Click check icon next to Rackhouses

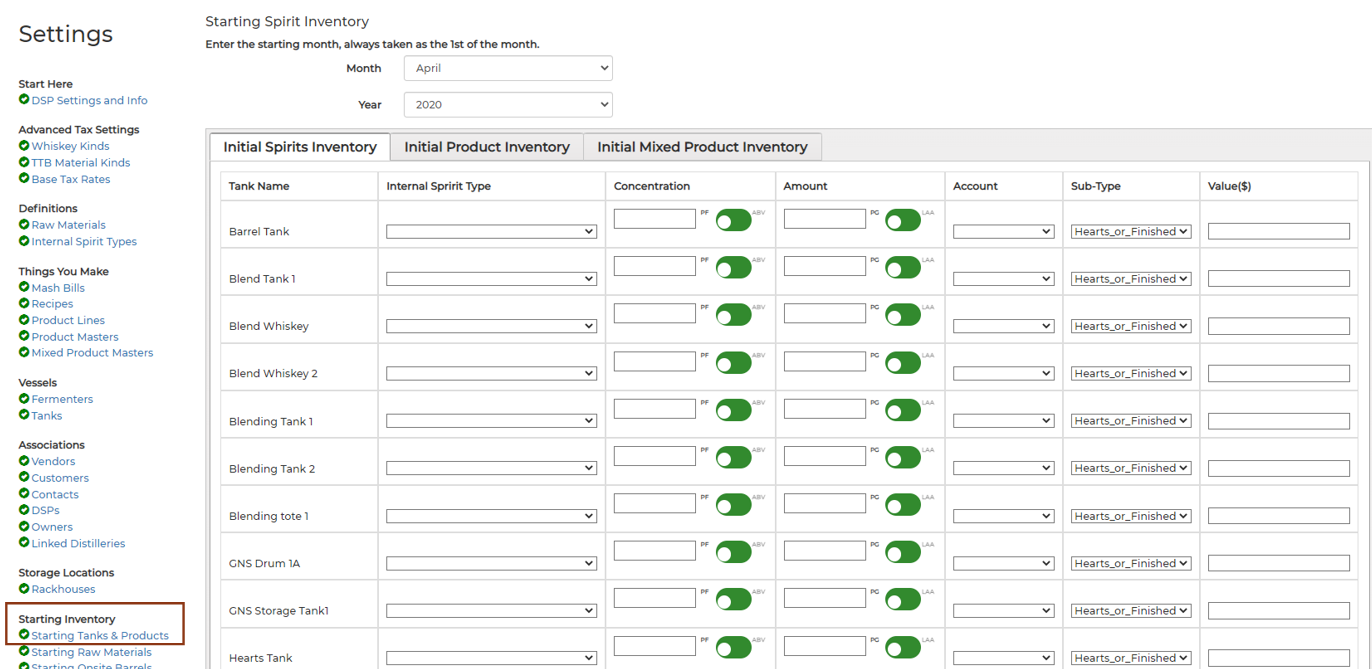[24, 589]
